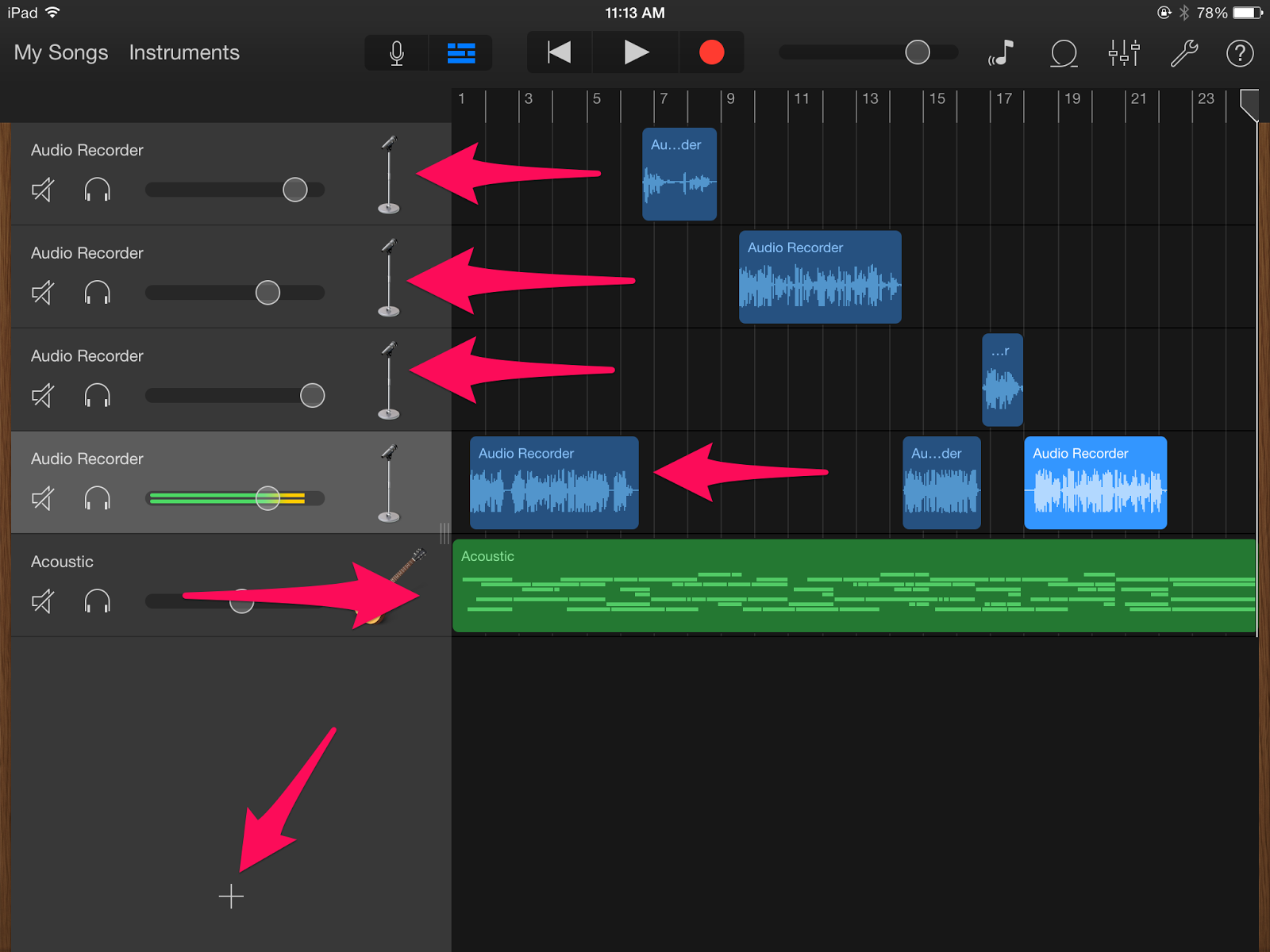
Task: Open the Jam Session music note icon
Action: coord(1002,52)
